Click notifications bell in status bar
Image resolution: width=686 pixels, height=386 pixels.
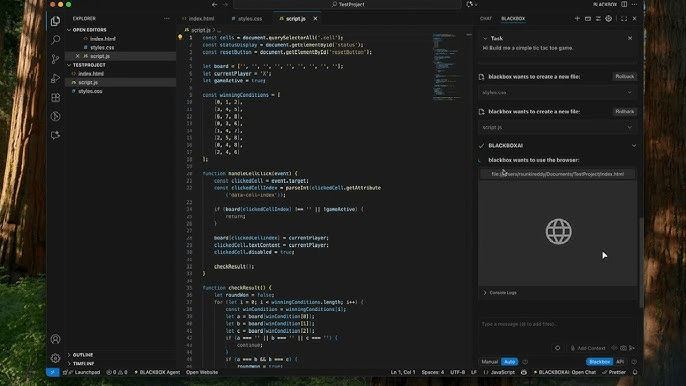coord(635,372)
